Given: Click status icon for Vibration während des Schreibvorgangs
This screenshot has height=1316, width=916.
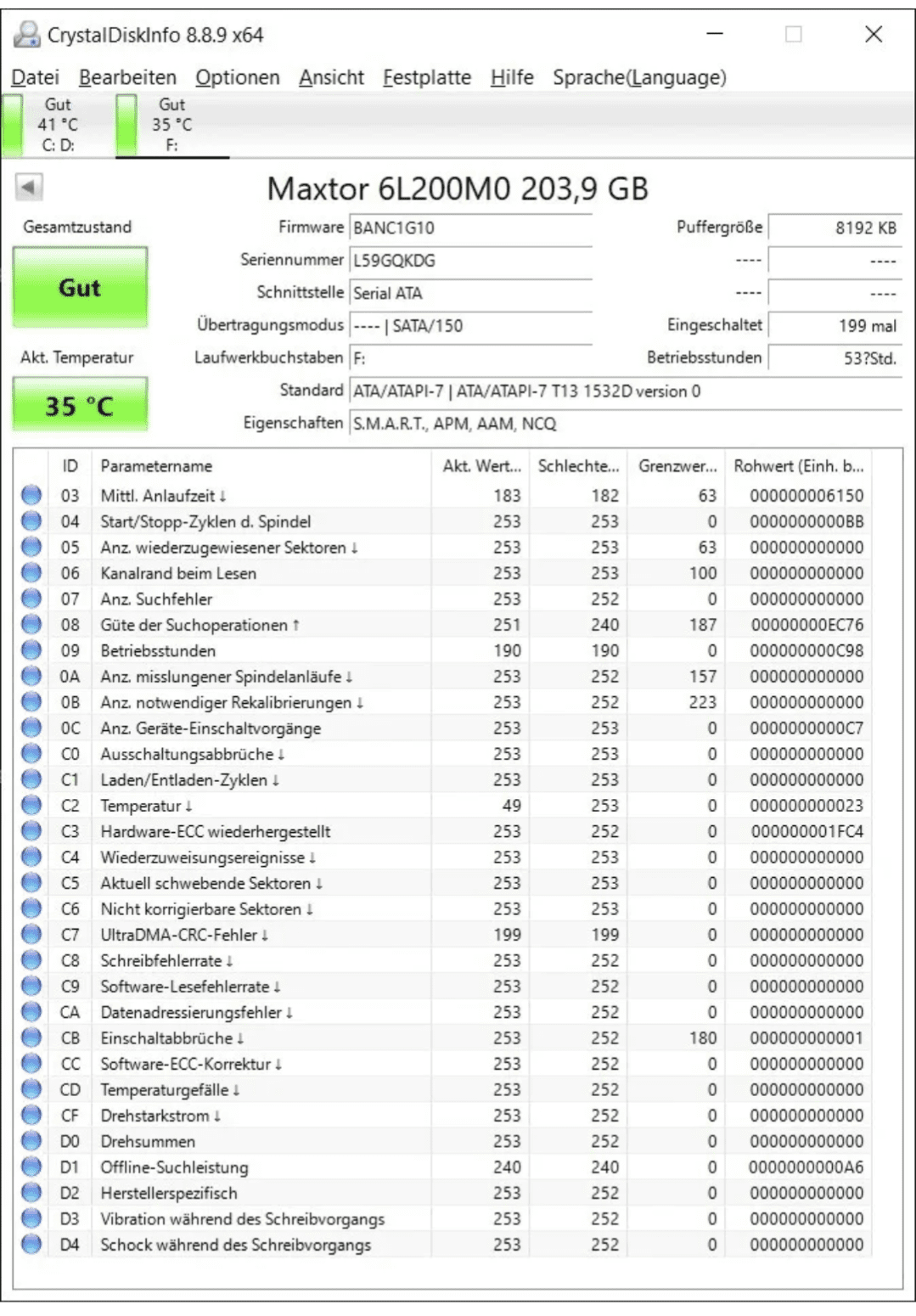Looking at the screenshot, I should [31, 1218].
